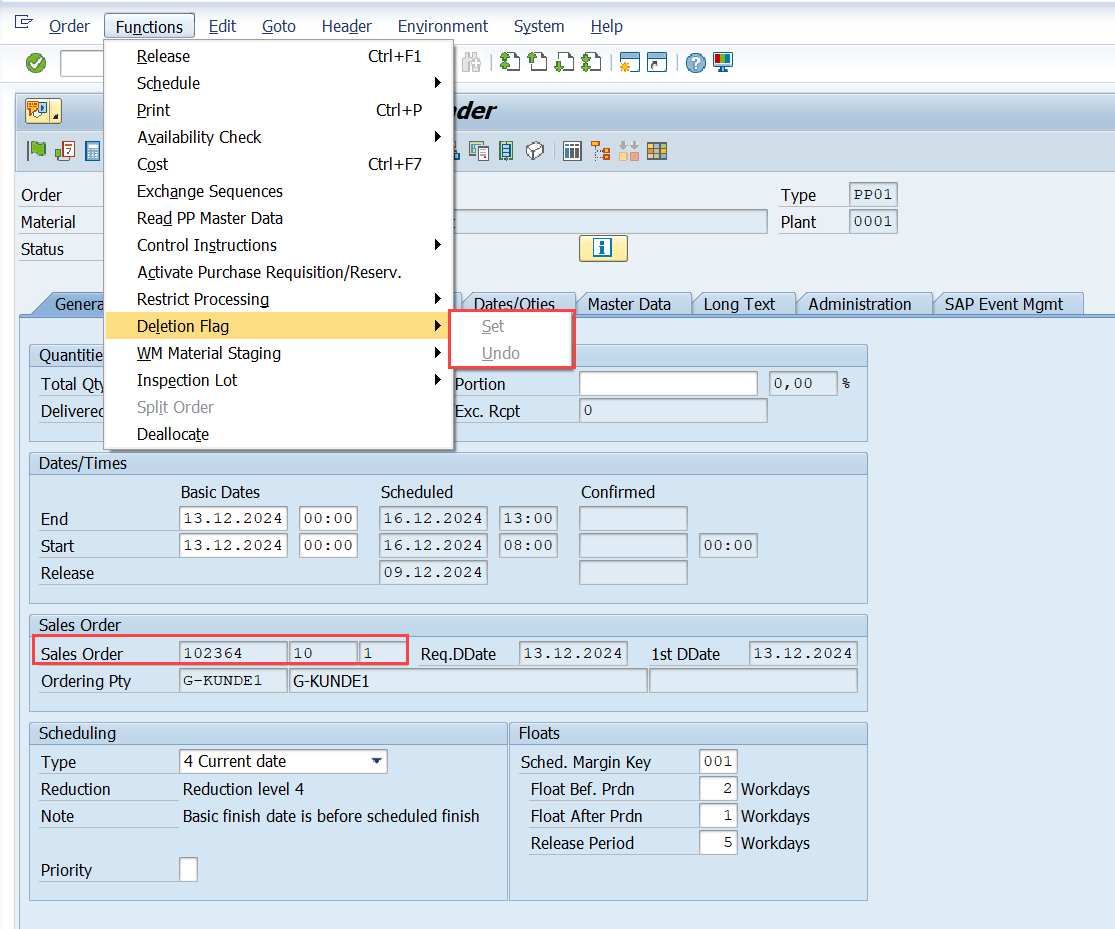Click the two down-arrows boxes icon
Screen dimensions: 1115x929
(x=629, y=151)
